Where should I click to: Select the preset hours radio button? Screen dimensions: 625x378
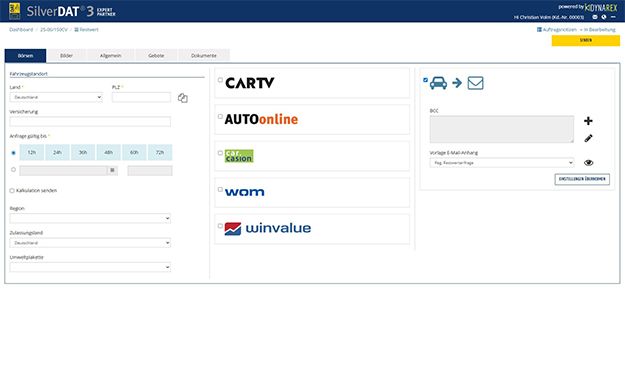coord(14,153)
